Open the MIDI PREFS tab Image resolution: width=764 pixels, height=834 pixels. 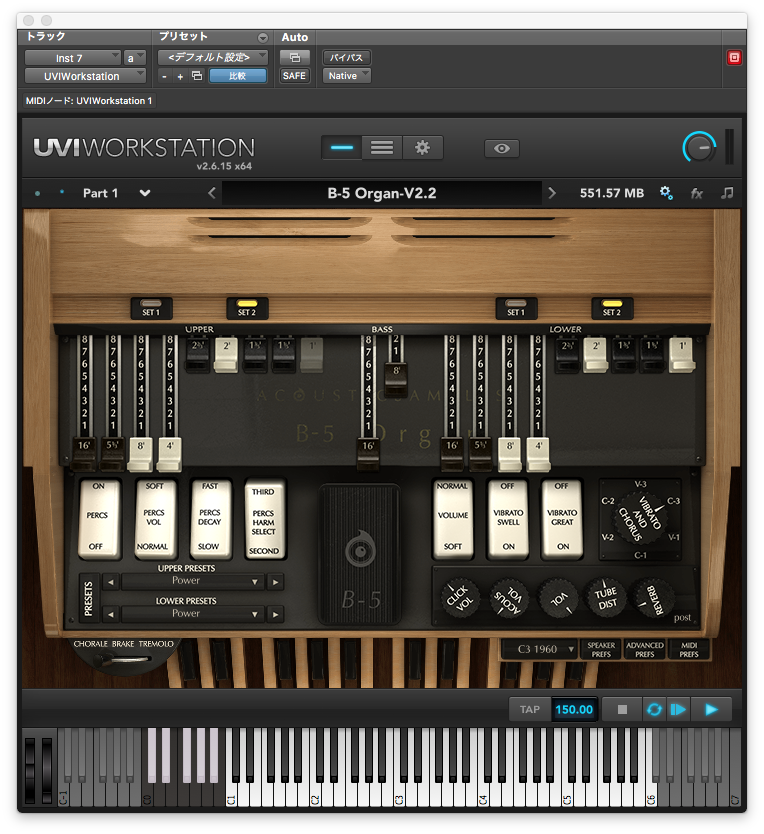click(x=688, y=649)
